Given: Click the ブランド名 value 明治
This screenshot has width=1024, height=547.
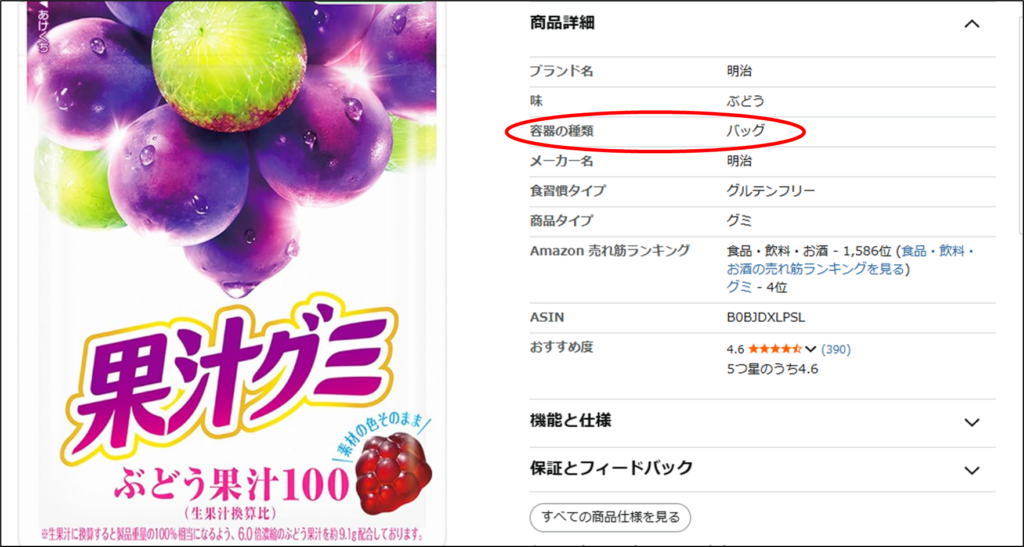Looking at the screenshot, I should (739, 71).
